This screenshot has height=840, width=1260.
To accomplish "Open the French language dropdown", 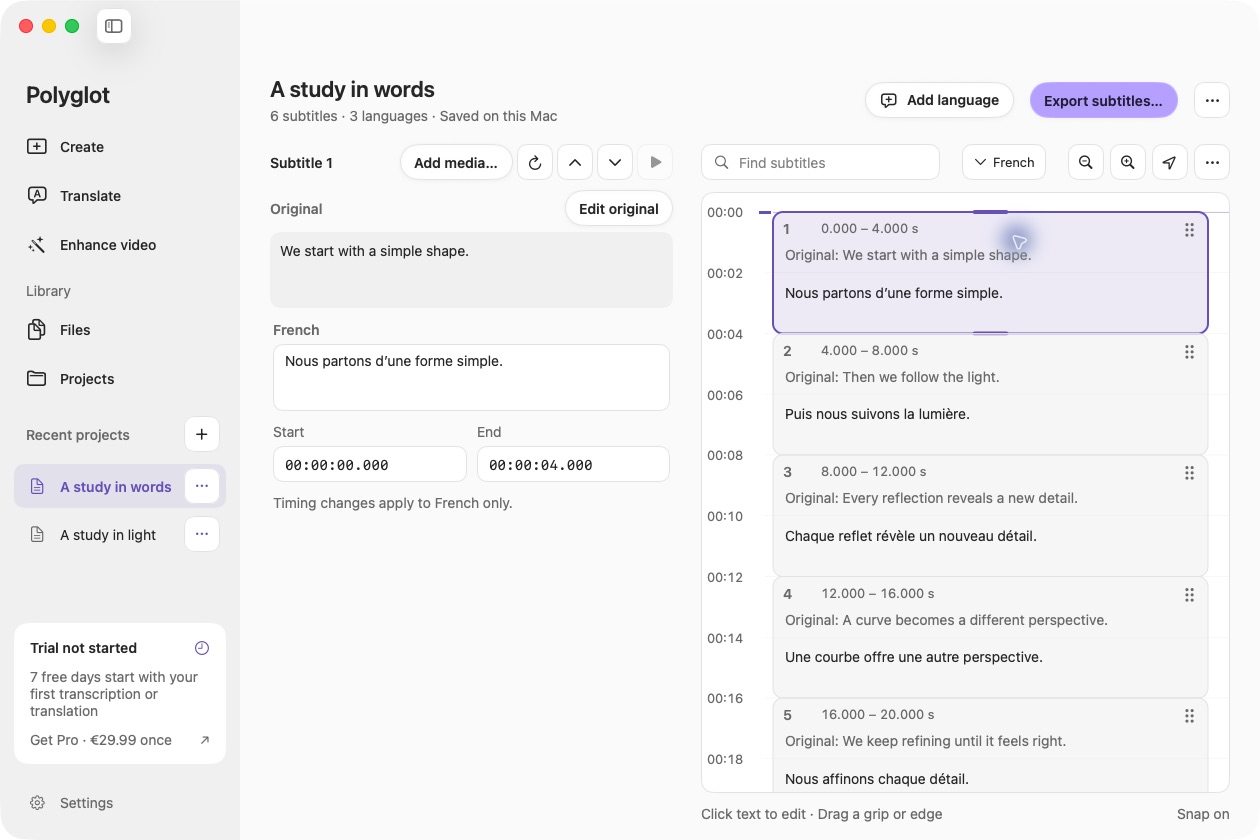I will coord(1004,162).
